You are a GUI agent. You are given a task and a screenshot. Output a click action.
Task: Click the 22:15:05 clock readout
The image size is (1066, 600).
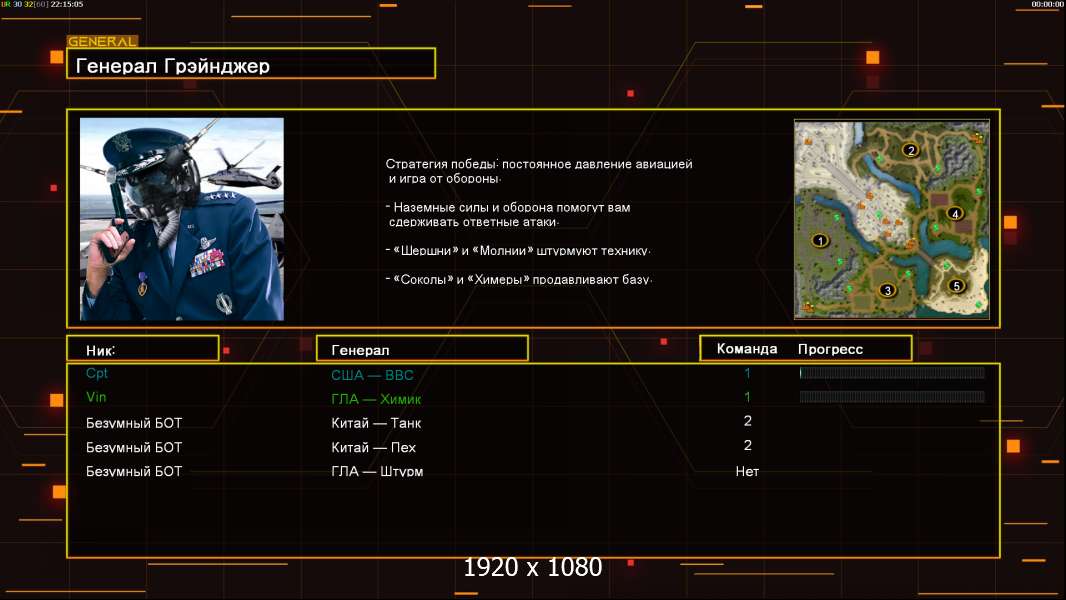coord(67,4)
